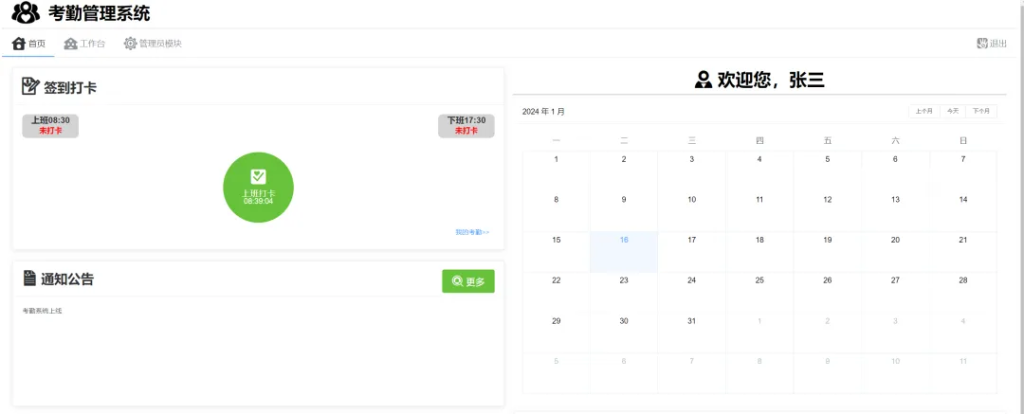Click the 下班17:30 未打卡 status badge
The height and width of the screenshot is (414, 1024).
click(466, 126)
